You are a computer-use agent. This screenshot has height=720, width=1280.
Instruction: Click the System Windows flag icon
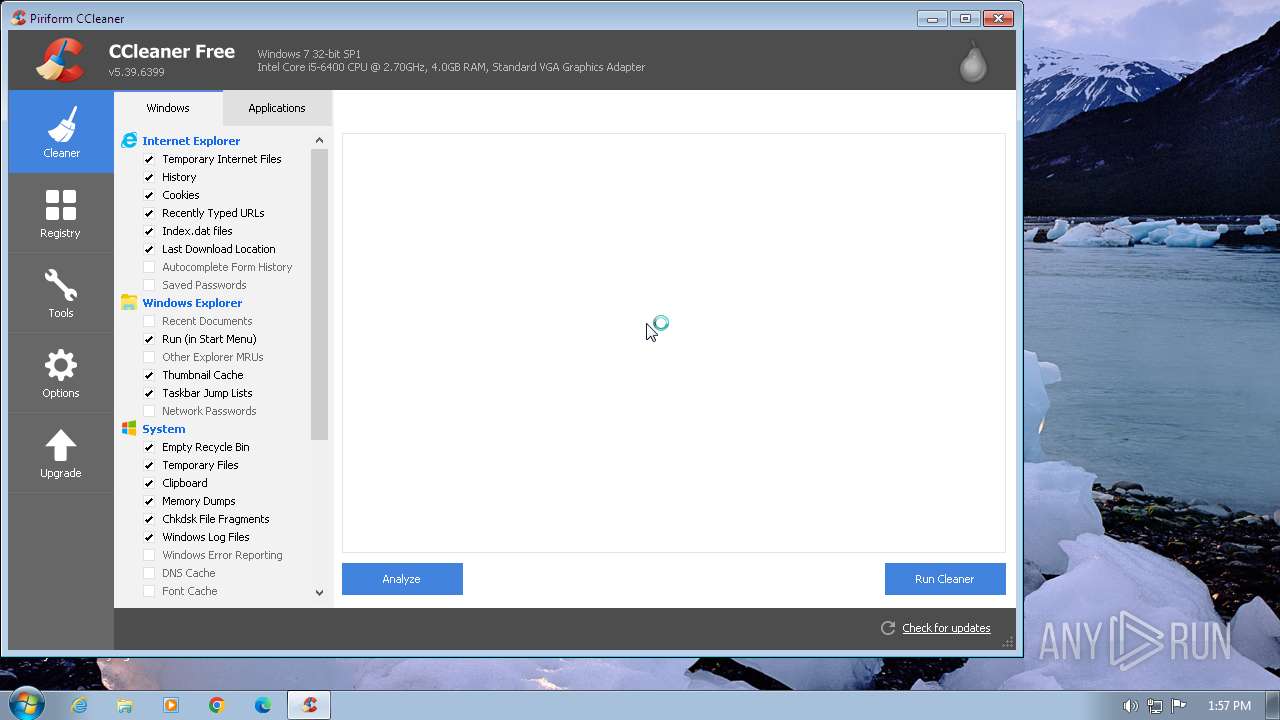(129, 429)
